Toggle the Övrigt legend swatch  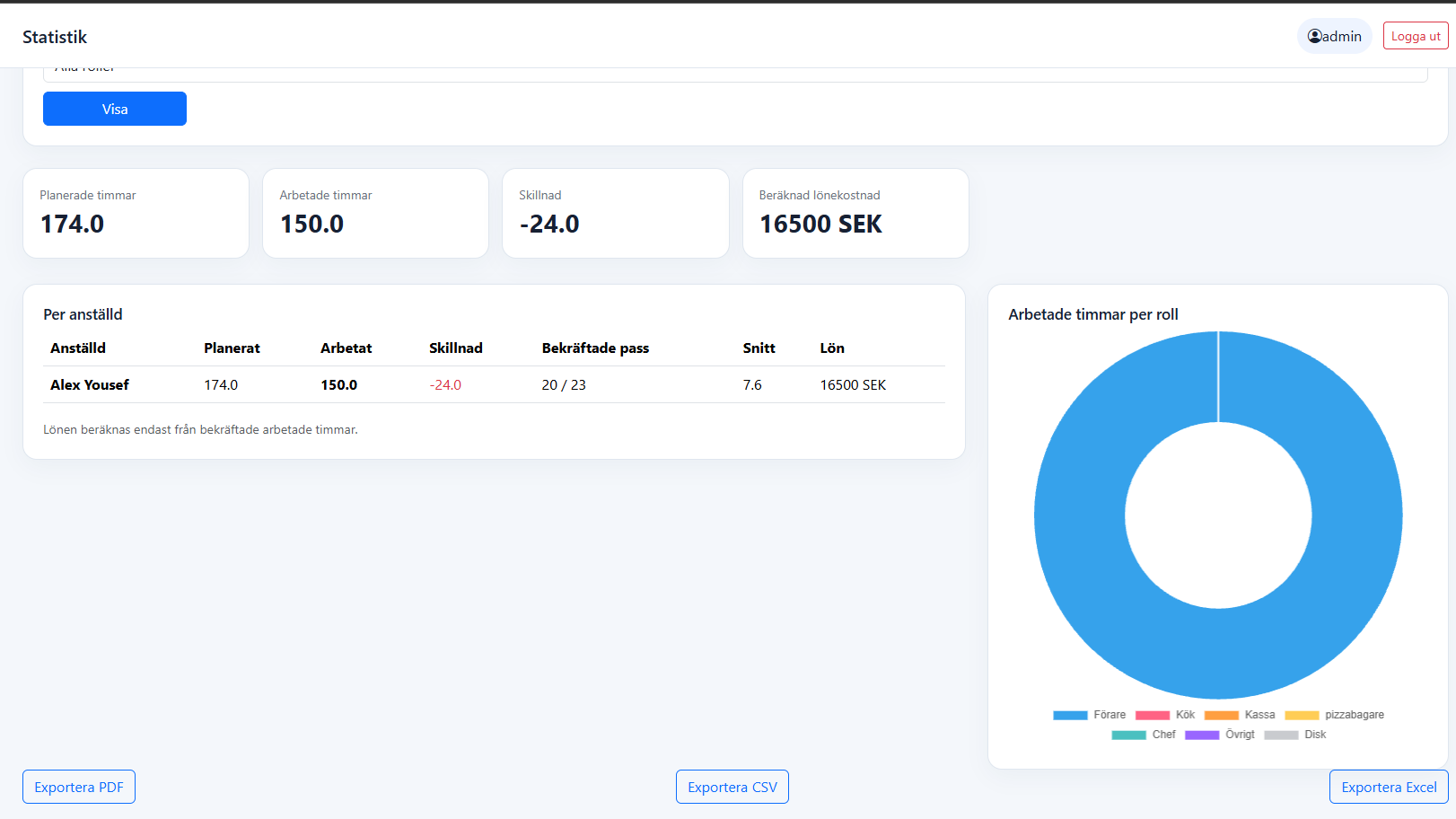(1202, 735)
